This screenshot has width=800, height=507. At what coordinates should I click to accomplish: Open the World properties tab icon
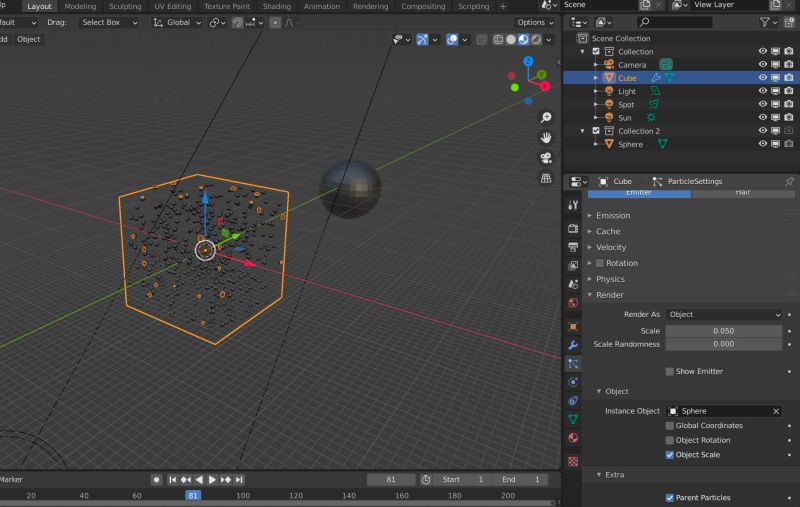[x=573, y=303]
